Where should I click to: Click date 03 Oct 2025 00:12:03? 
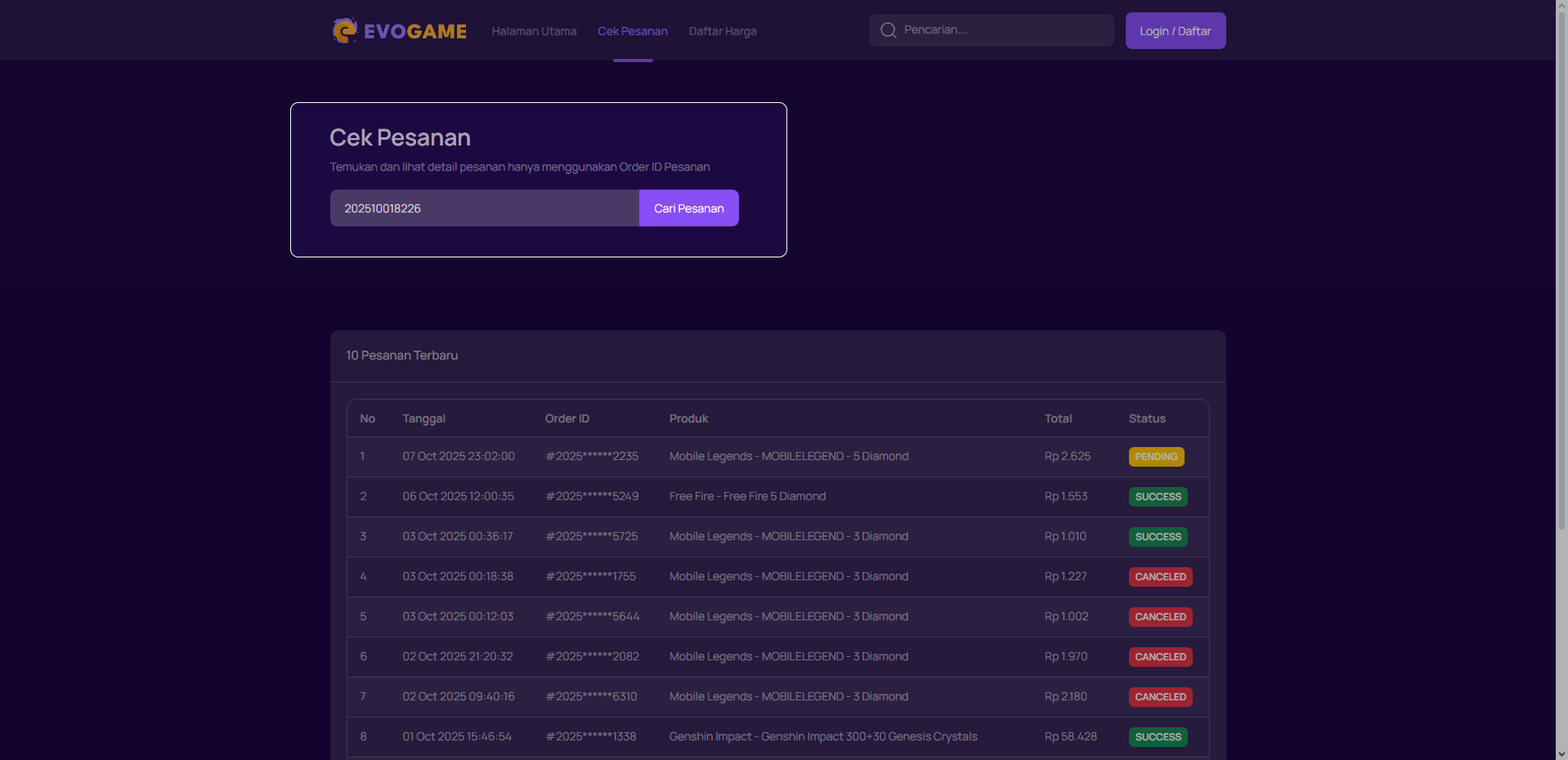[458, 616]
